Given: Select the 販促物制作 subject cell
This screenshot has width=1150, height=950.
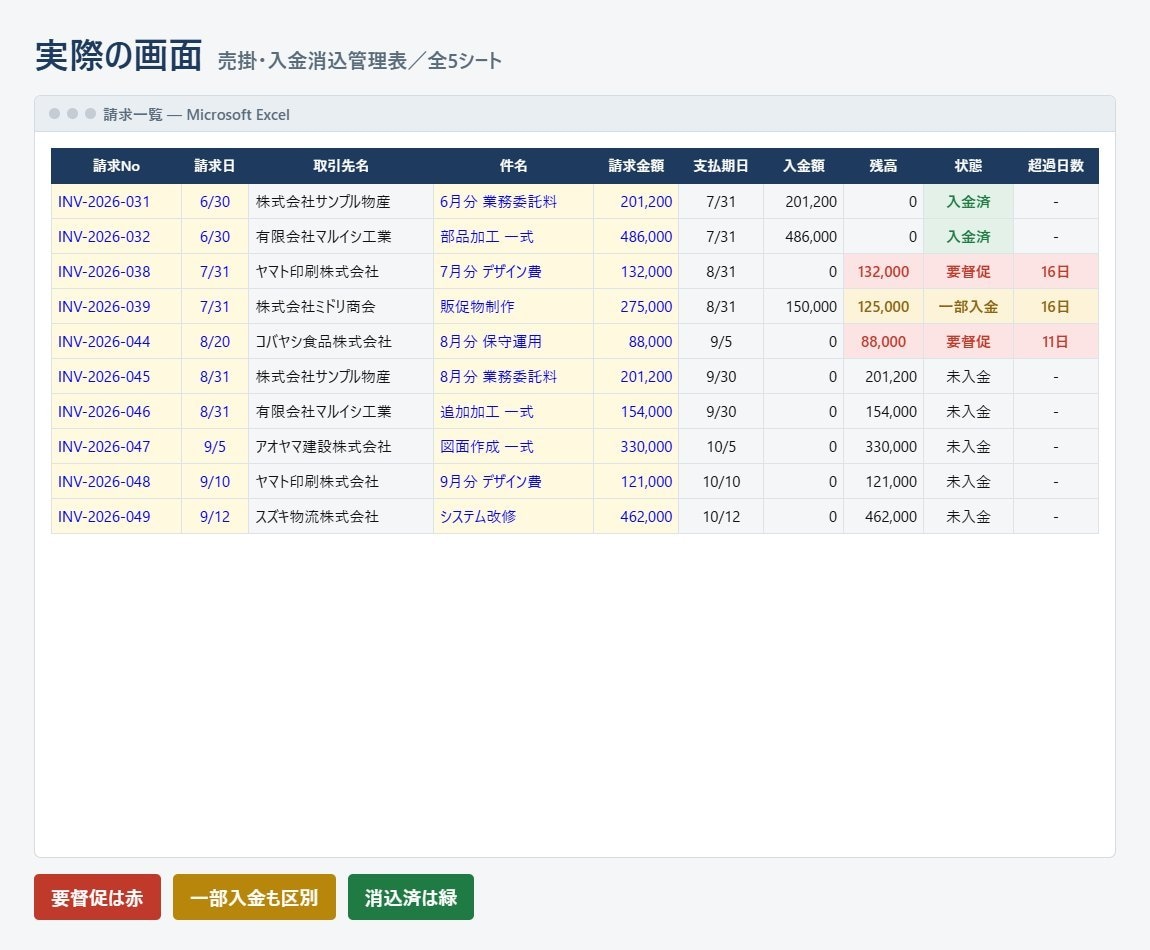Looking at the screenshot, I should [x=513, y=307].
